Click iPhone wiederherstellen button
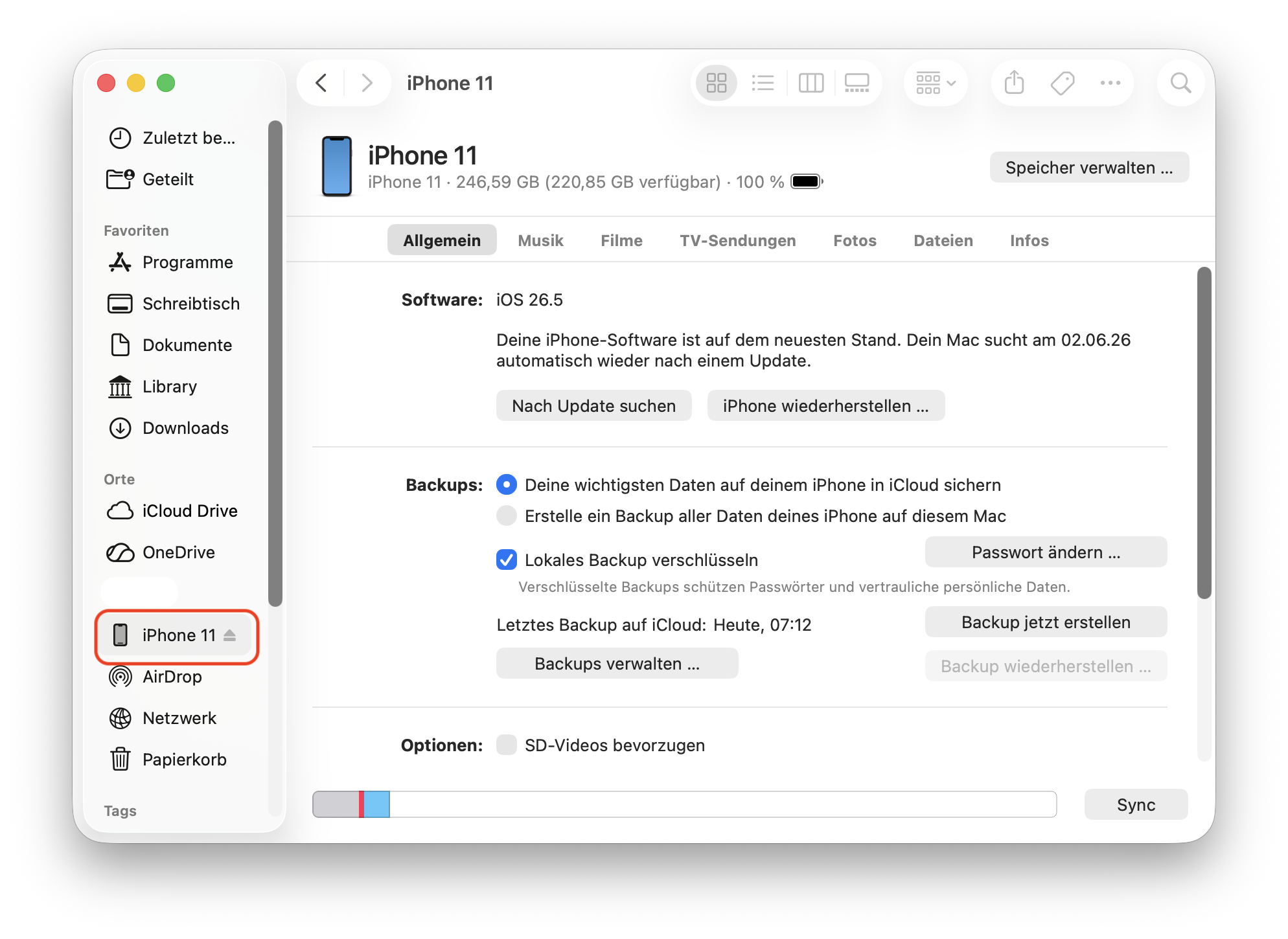This screenshot has height=939, width=1288. pos(825,406)
